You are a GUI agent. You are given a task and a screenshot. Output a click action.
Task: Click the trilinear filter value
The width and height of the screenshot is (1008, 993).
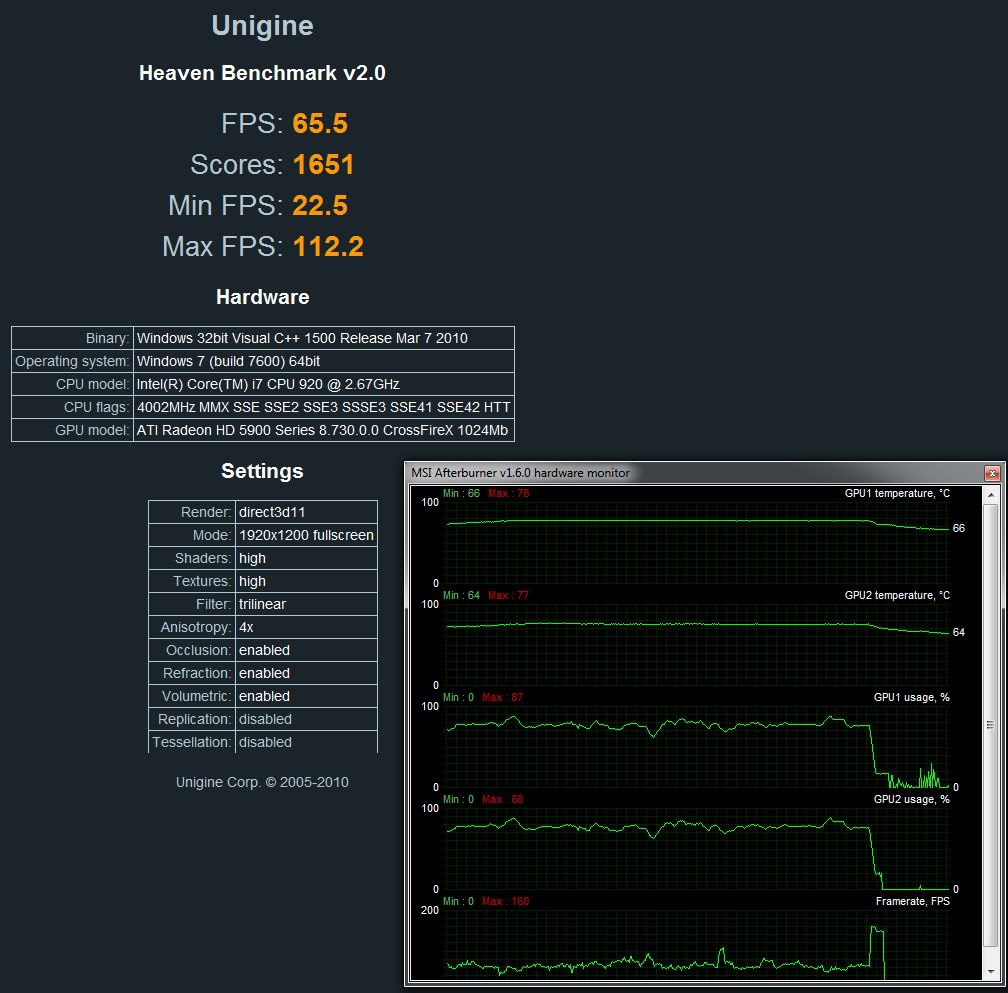pyautogui.click(x=306, y=604)
